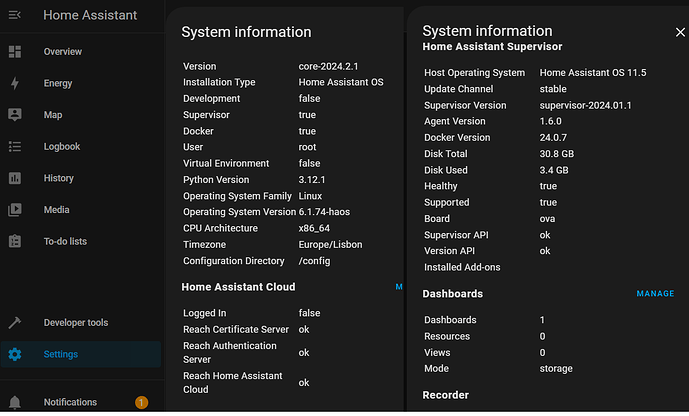Viewport: 689px width, 416px height.
Task: Click the Developer tools hammer icon
Action: (x=15, y=322)
